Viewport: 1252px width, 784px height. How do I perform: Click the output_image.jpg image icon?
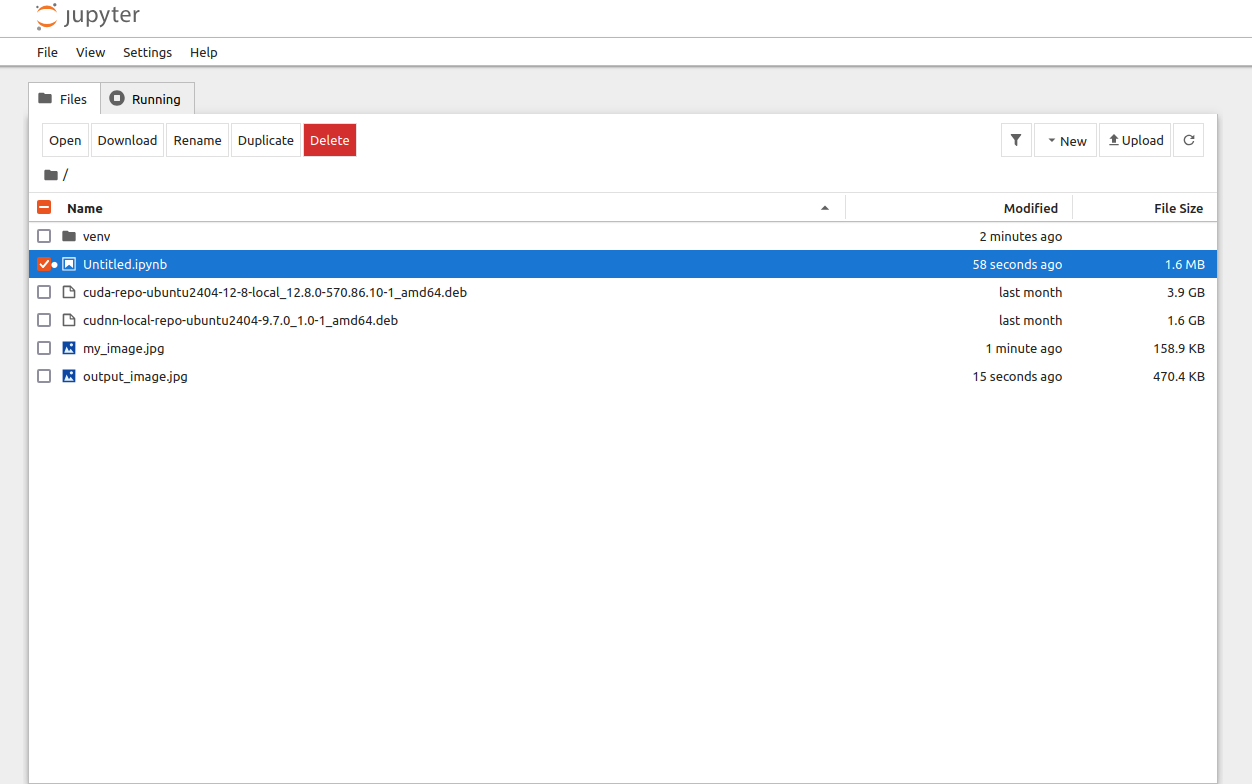point(69,376)
